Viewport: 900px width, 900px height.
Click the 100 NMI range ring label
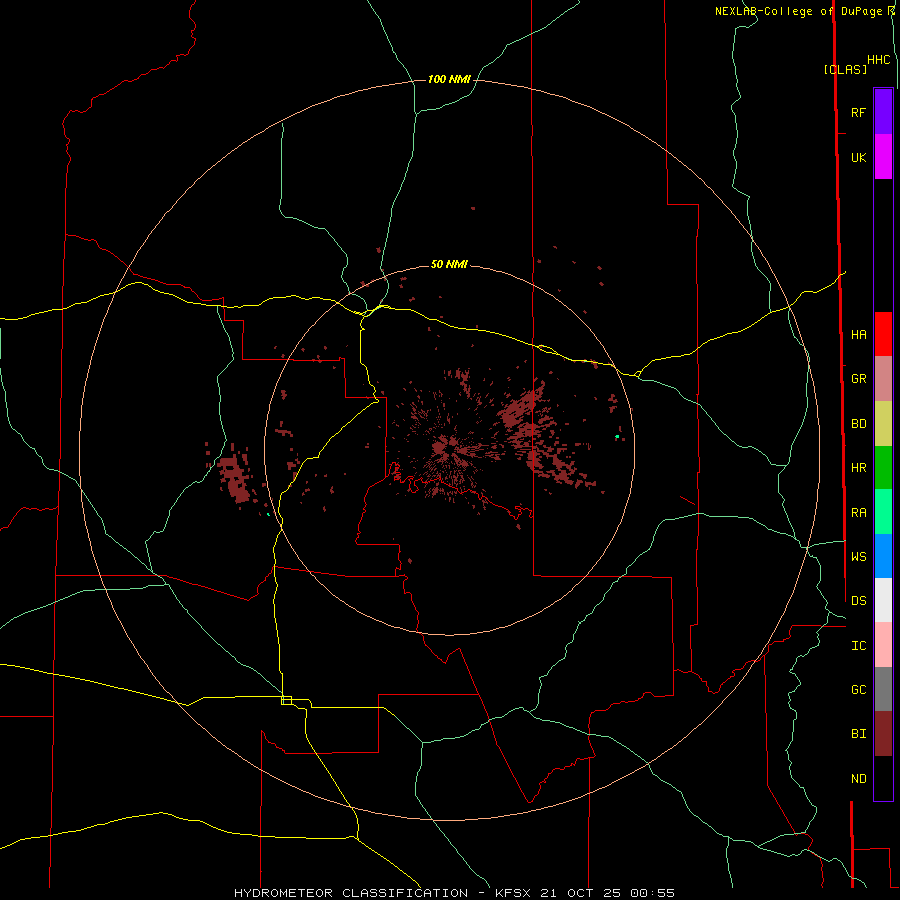pos(449,79)
